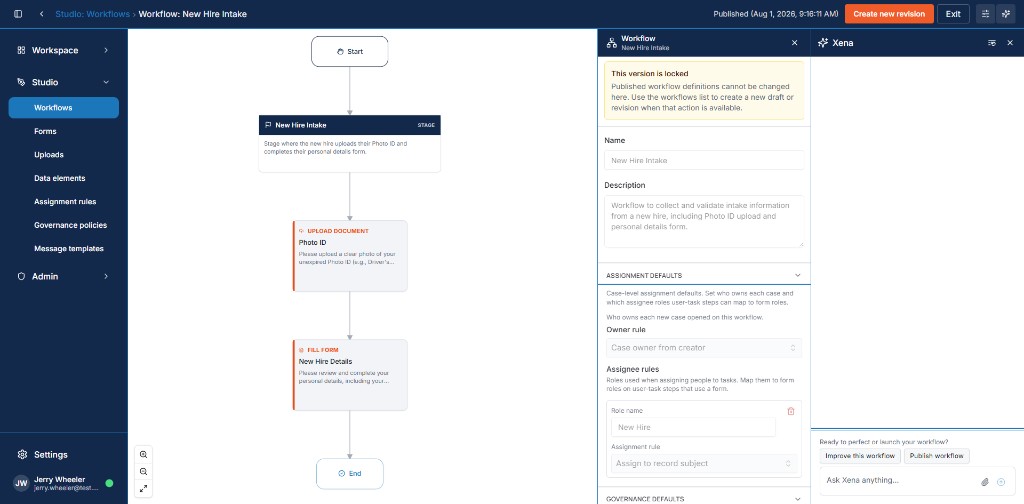Image resolution: width=1024 pixels, height=504 pixels.
Task: Open the Xena chat options icon
Action: click(x=992, y=43)
